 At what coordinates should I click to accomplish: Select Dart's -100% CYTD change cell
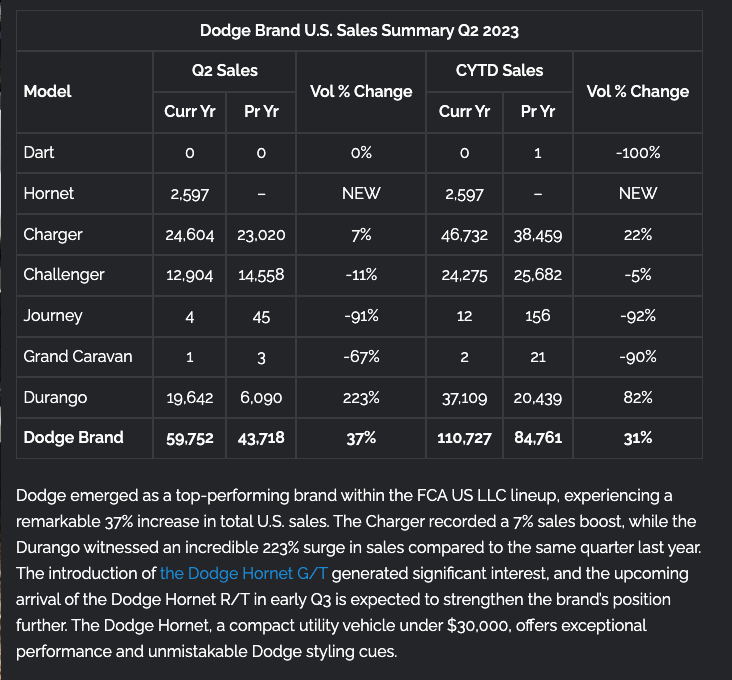[637, 153]
